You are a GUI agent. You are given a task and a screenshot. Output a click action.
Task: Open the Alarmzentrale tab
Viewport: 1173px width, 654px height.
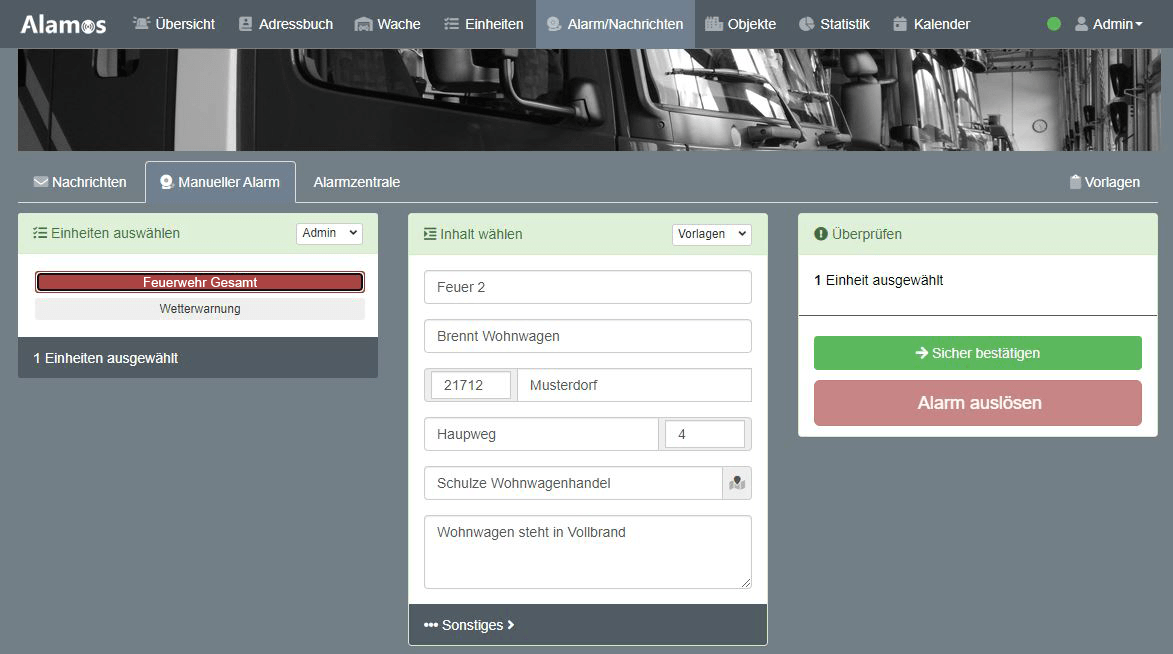(x=357, y=182)
